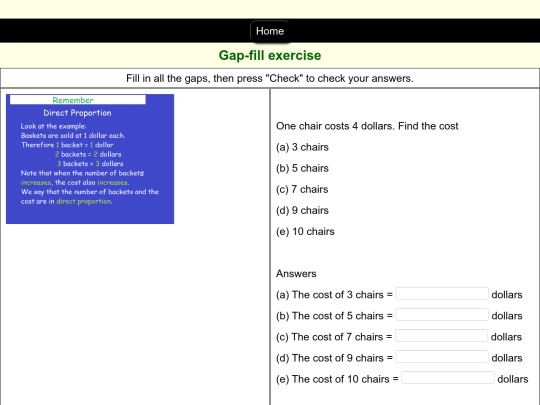This screenshot has width=540, height=405.
Task: Select the 'Answers' label
Action: point(296,274)
